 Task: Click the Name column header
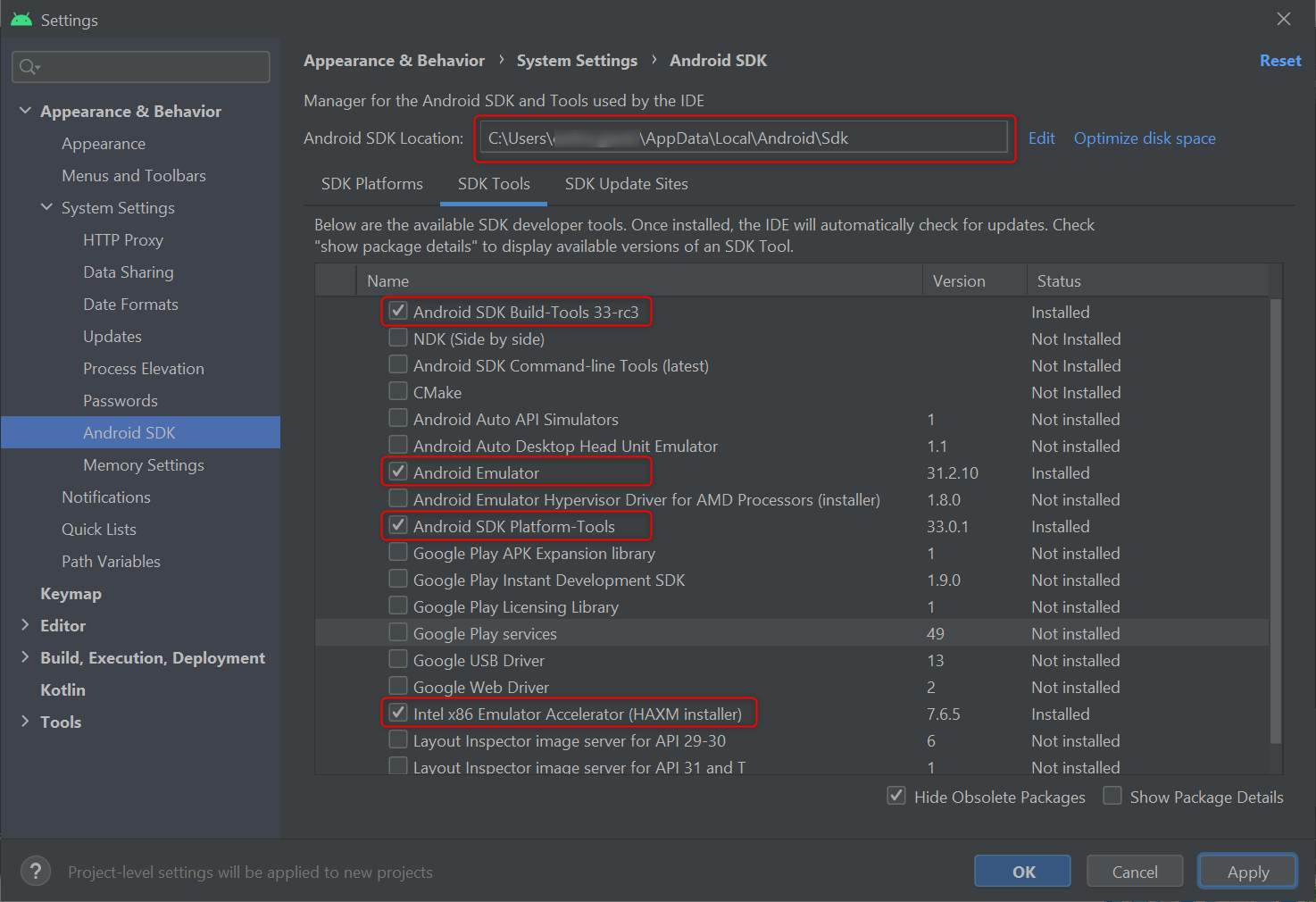pyautogui.click(x=638, y=280)
